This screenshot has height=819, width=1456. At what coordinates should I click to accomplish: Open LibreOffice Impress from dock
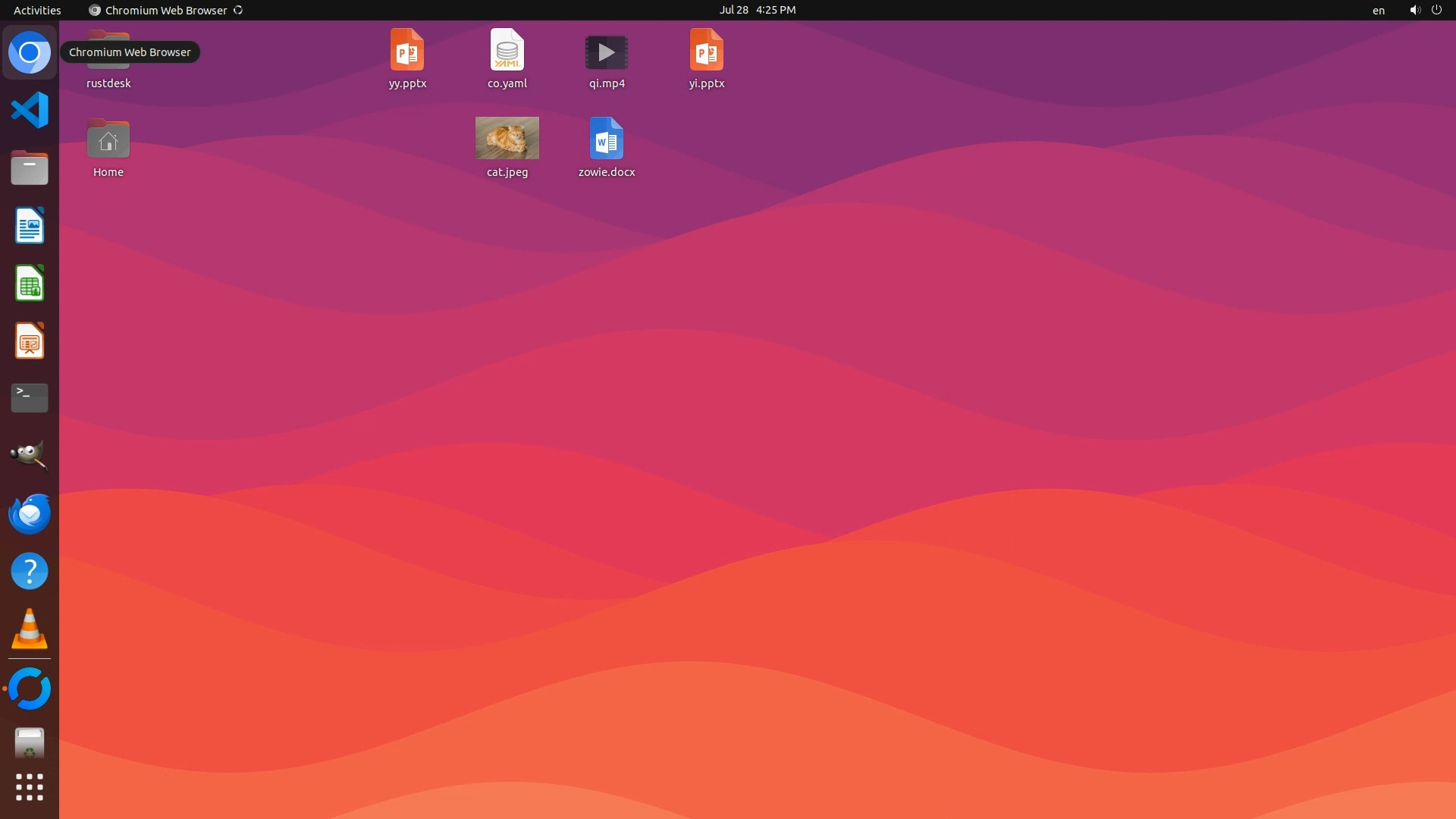tap(30, 340)
